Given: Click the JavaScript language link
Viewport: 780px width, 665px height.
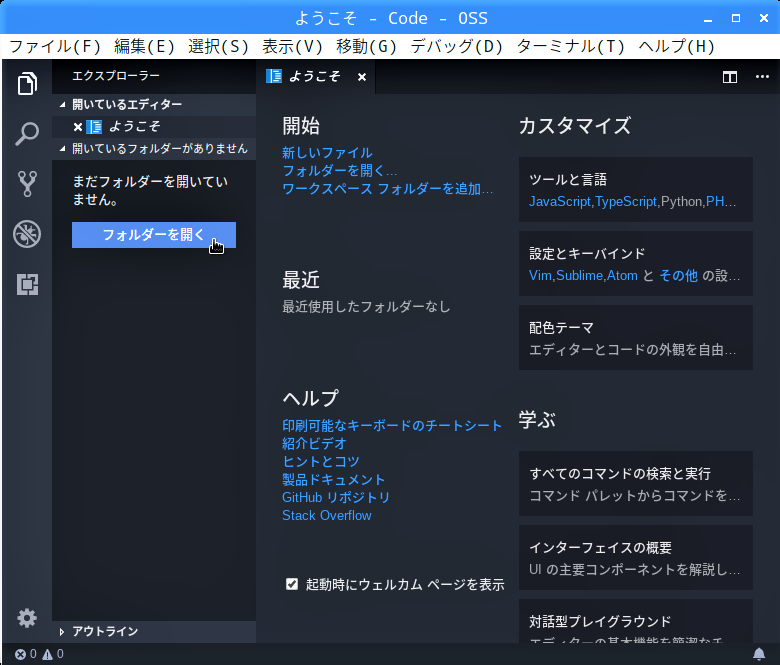Looking at the screenshot, I should tap(560, 201).
